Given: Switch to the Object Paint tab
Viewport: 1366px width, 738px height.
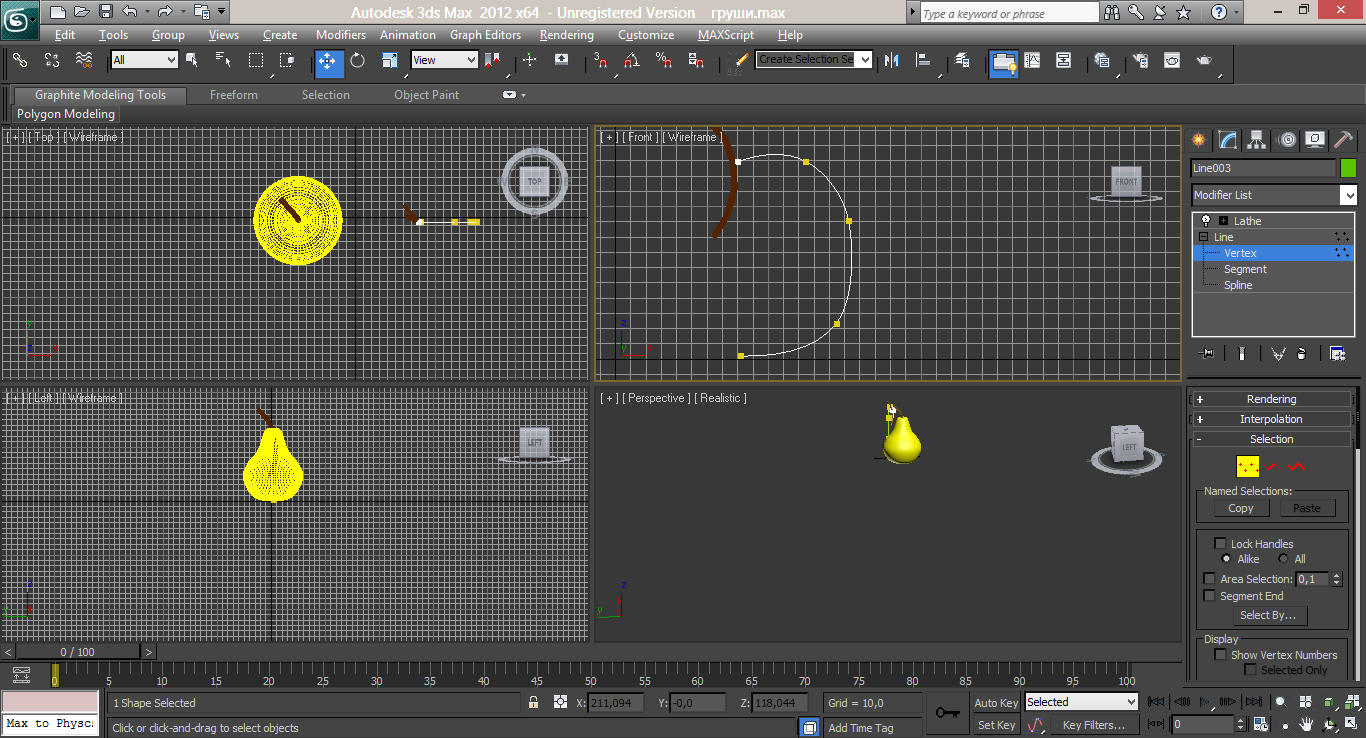Looking at the screenshot, I should 426,95.
